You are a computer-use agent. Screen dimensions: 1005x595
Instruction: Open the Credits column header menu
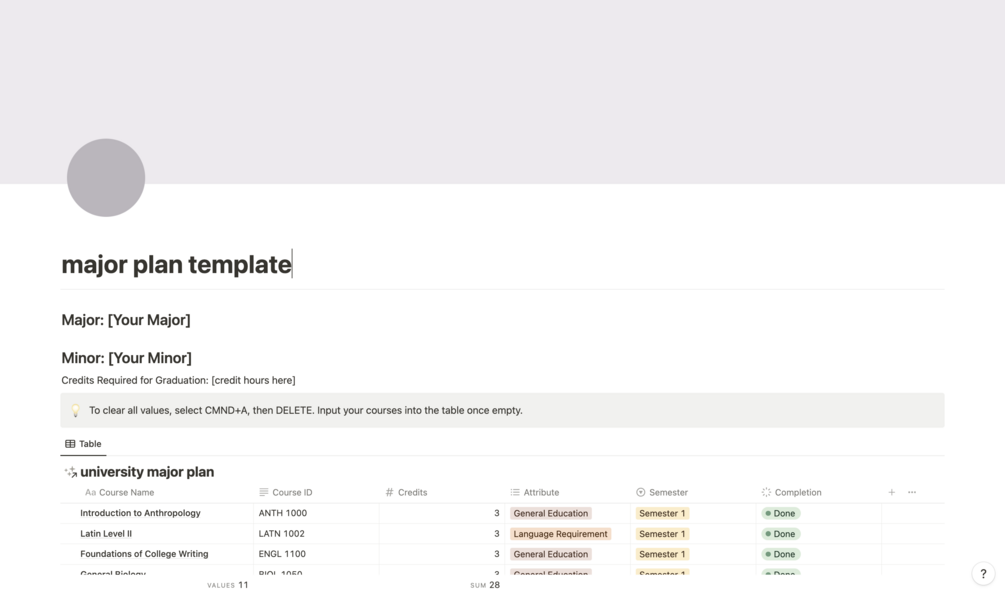tap(412, 492)
